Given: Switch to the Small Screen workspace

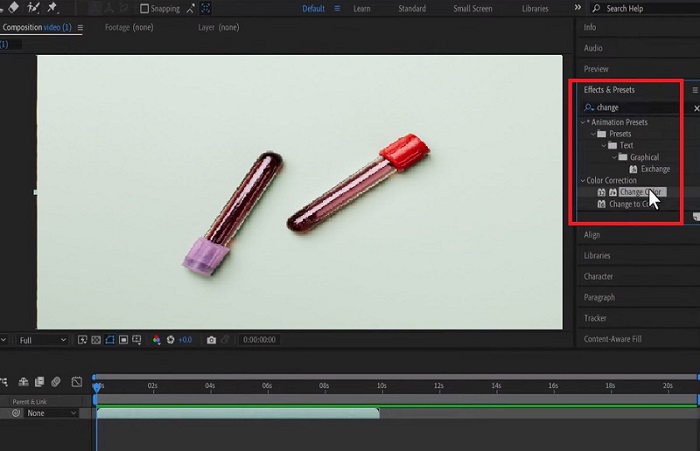Looking at the screenshot, I should tap(473, 8).
